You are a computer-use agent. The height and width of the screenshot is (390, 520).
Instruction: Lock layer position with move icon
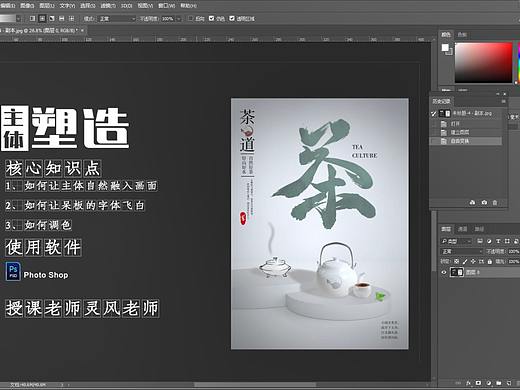(x=473, y=262)
